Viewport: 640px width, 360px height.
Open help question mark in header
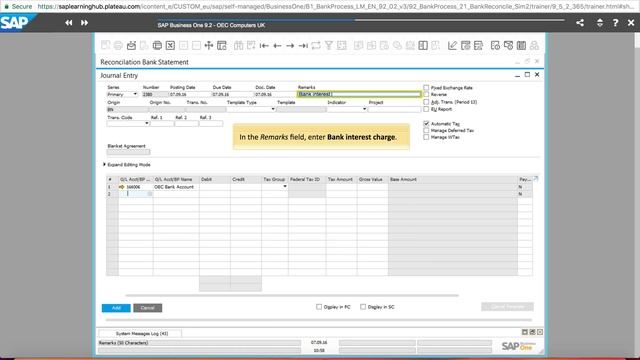[x=616, y=23]
